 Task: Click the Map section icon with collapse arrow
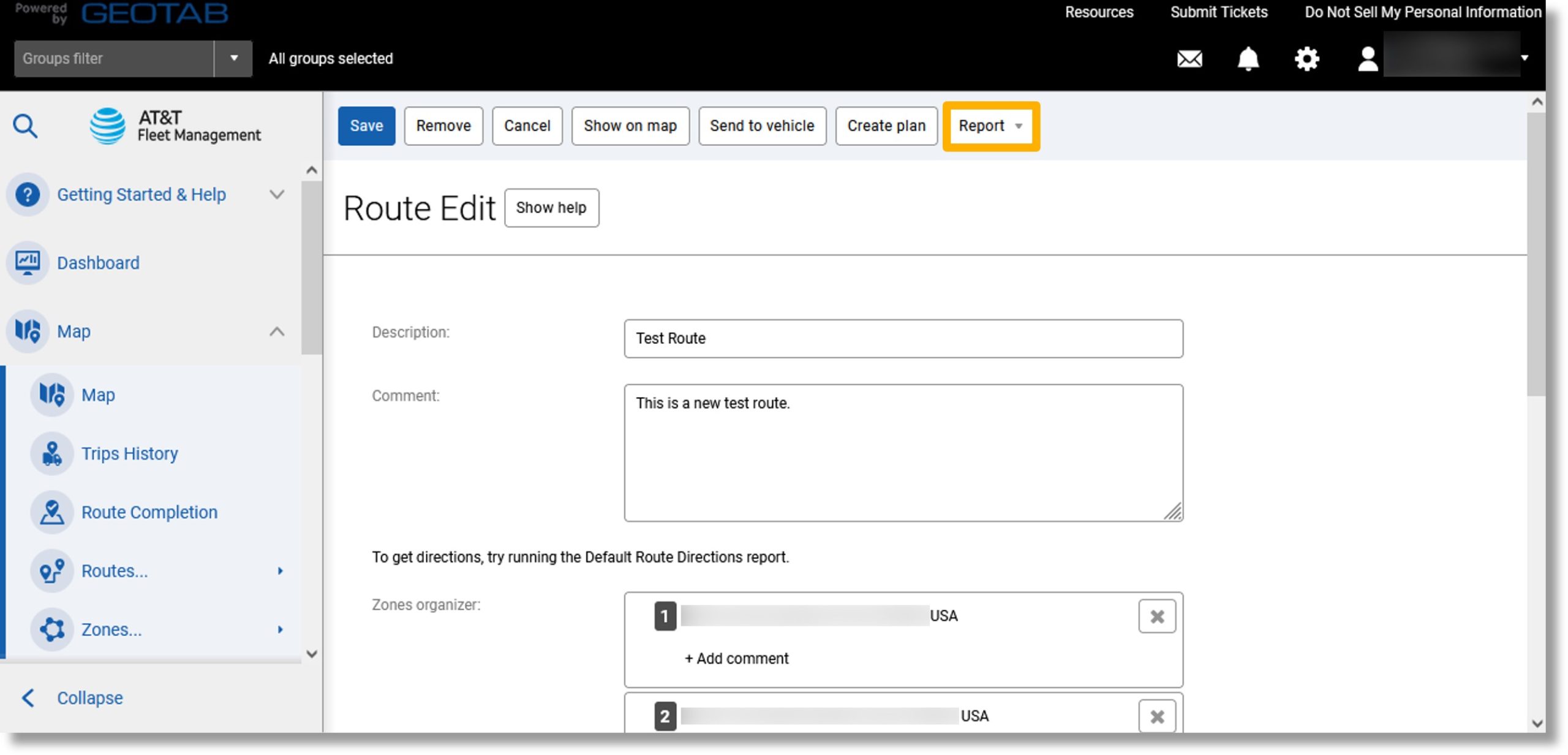(28, 332)
